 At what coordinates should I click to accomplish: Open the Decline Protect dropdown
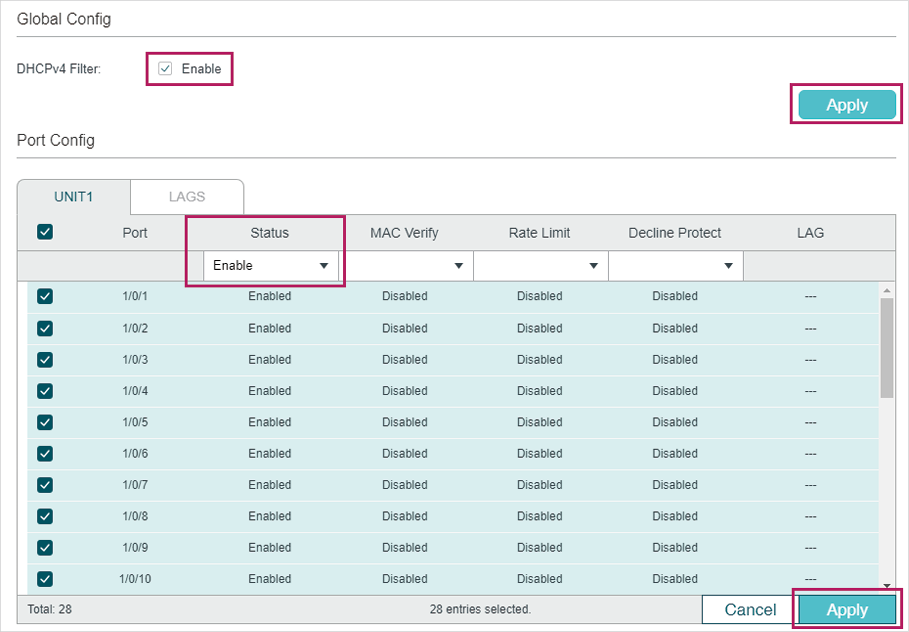676,266
